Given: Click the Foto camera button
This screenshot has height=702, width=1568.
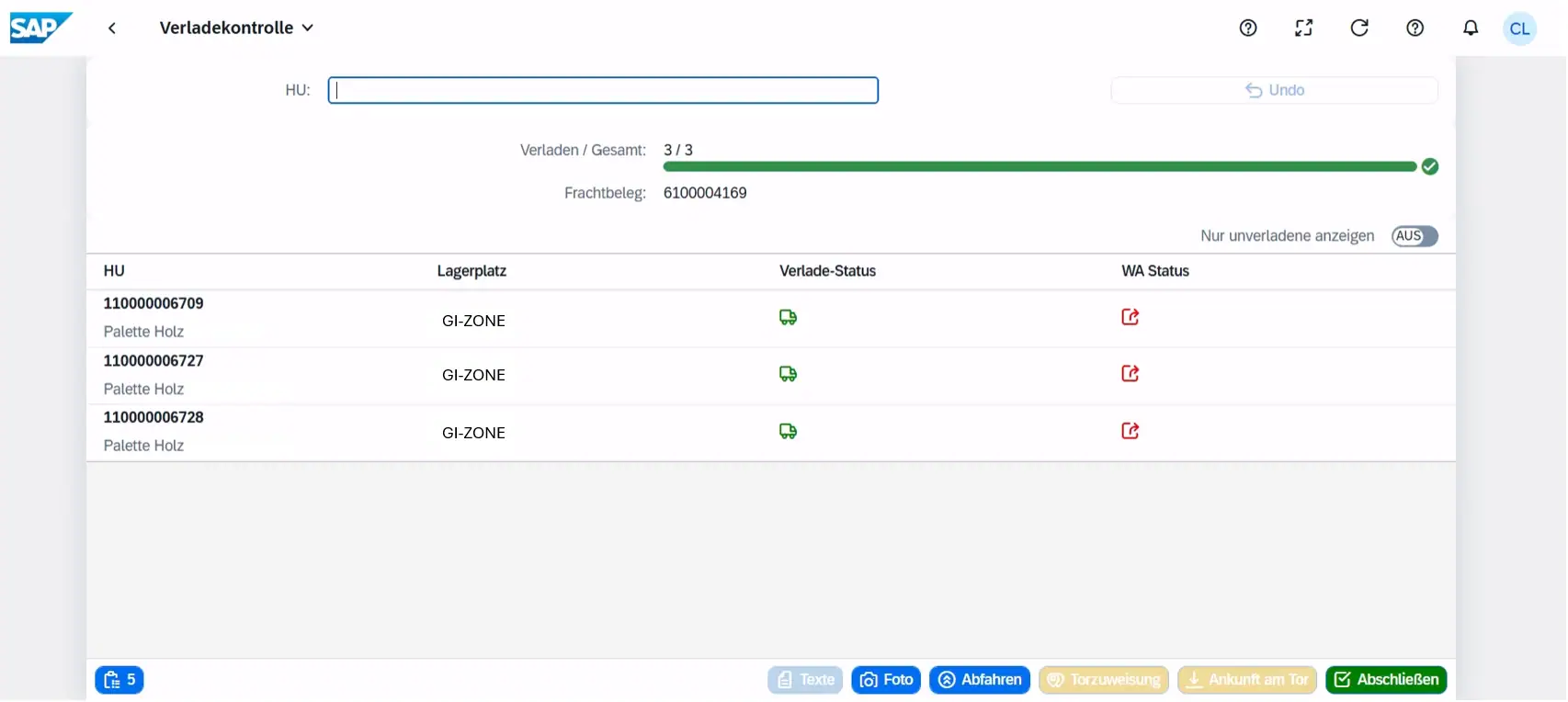Looking at the screenshot, I should click(886, 680).
